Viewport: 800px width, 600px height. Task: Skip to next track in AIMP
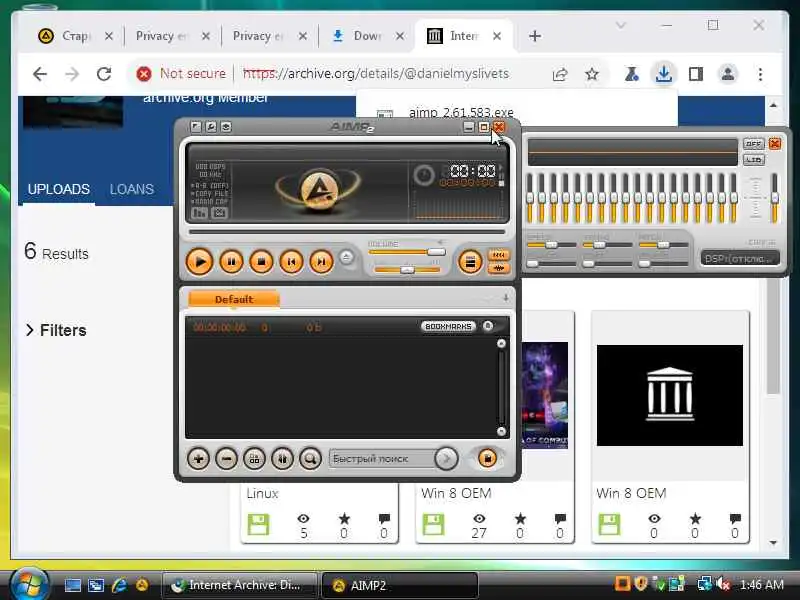[321, 262]
